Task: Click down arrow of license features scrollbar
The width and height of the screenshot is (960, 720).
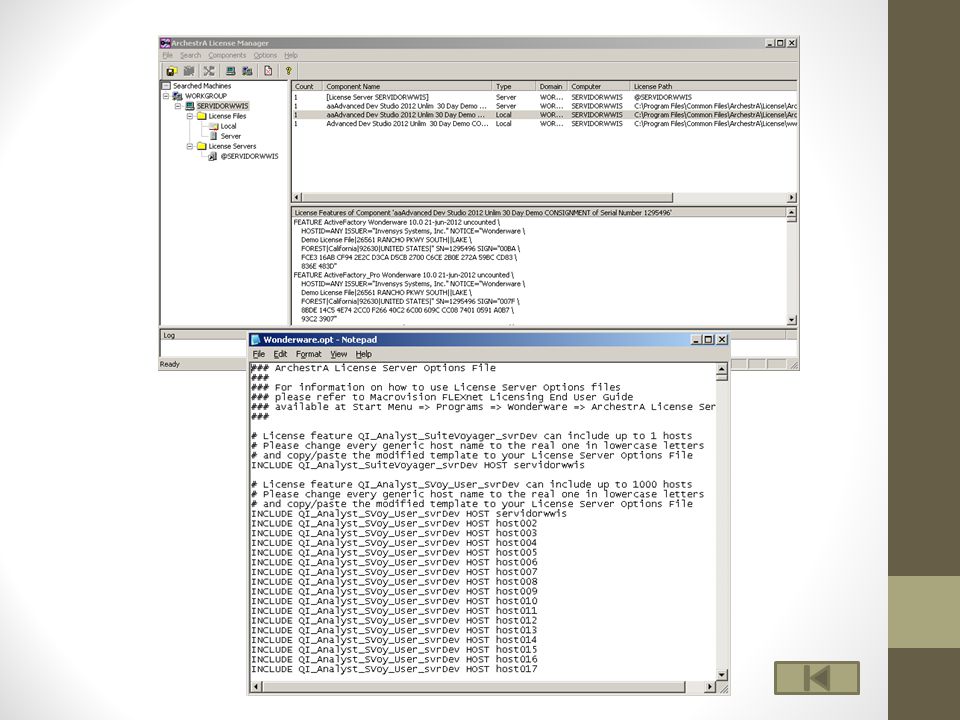Action: click(792, 320)
